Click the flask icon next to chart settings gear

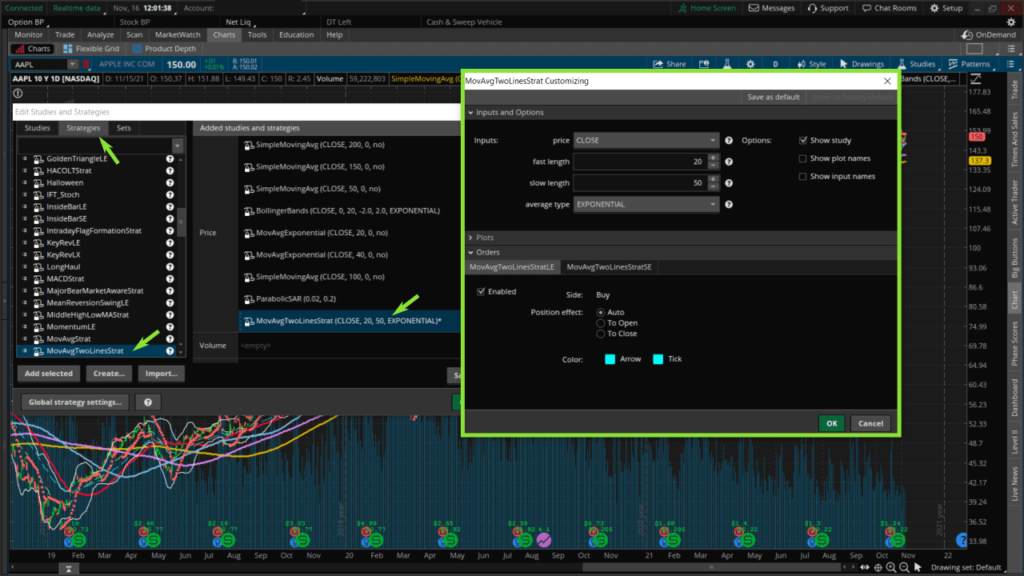(727, 64)
